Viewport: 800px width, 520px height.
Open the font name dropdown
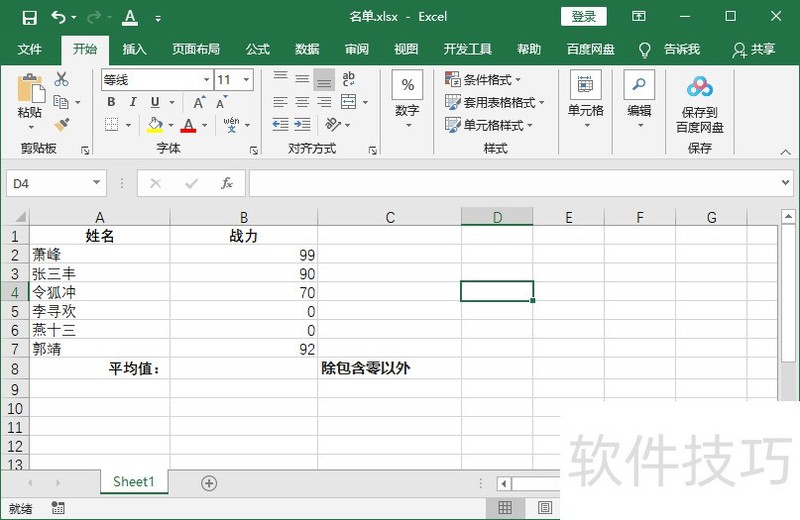206,80
